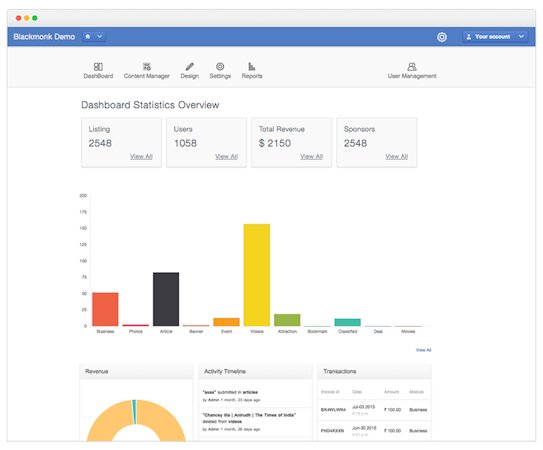Click the Jul-03 2015 transaction date

click(x=364, y=407)
